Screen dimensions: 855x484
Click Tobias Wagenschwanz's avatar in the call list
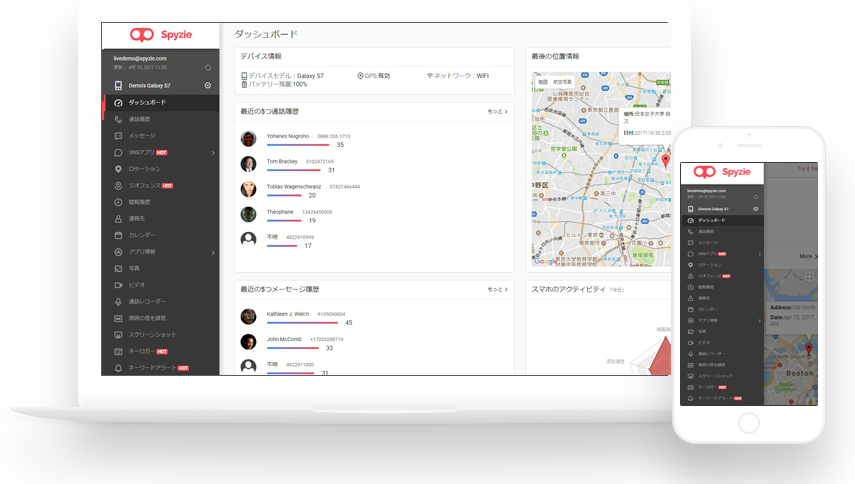click(x=248, y=189)
